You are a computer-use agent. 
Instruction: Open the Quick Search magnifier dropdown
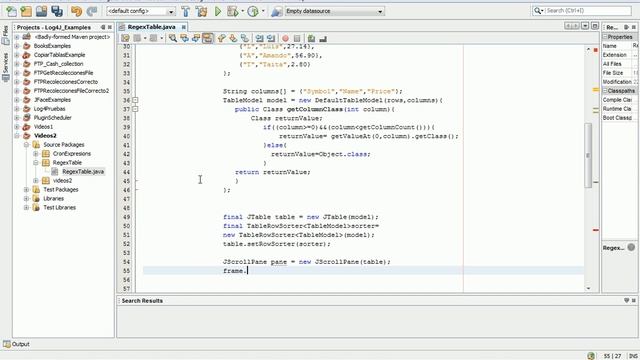click(x=538, y=11)
